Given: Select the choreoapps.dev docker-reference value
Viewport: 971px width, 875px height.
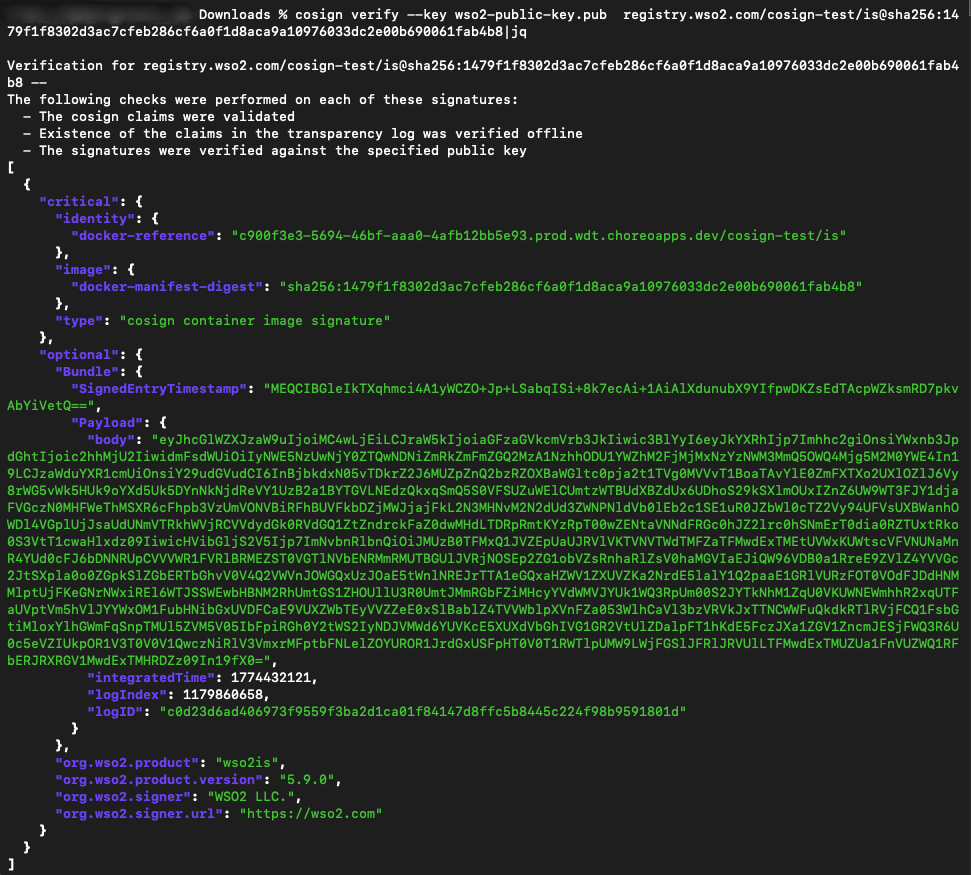Looking at the screenshot, I should click(x=539, y=235).
